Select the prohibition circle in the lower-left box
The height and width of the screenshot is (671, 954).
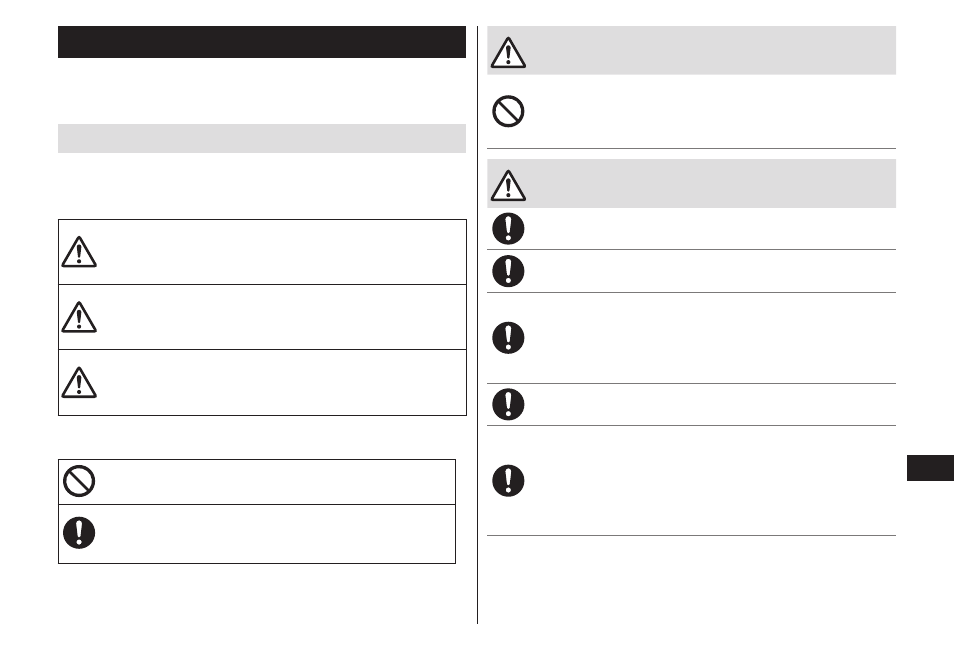(79, 482)
